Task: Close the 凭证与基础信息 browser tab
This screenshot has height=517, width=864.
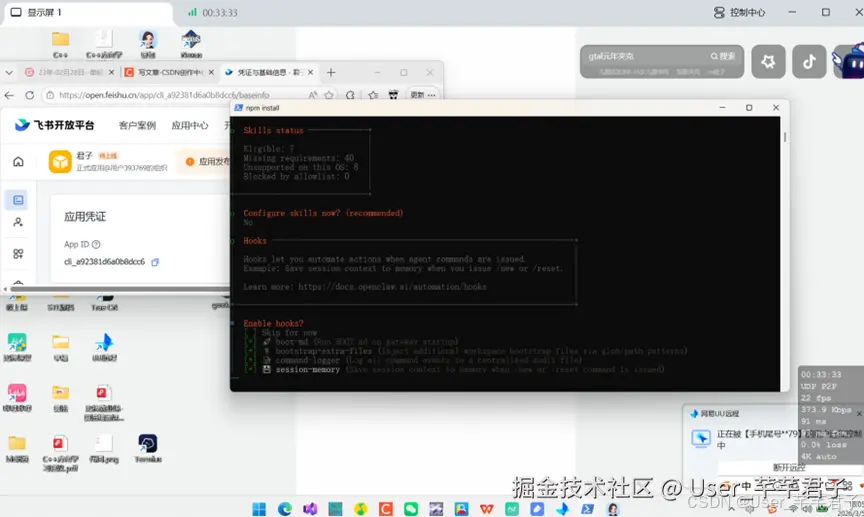Action: click(311, 72)
